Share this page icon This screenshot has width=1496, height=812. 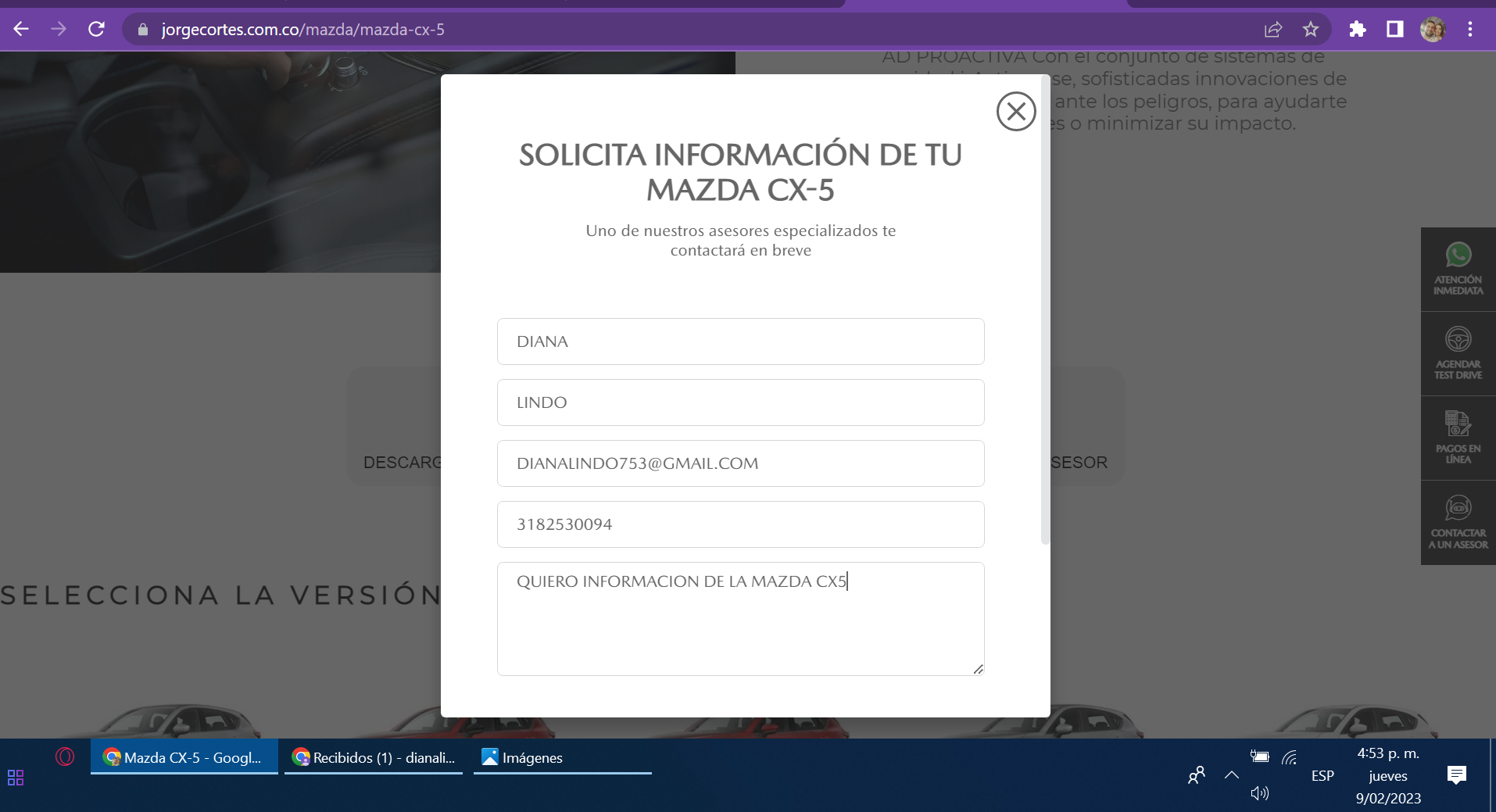click(x=1273, y=30)
